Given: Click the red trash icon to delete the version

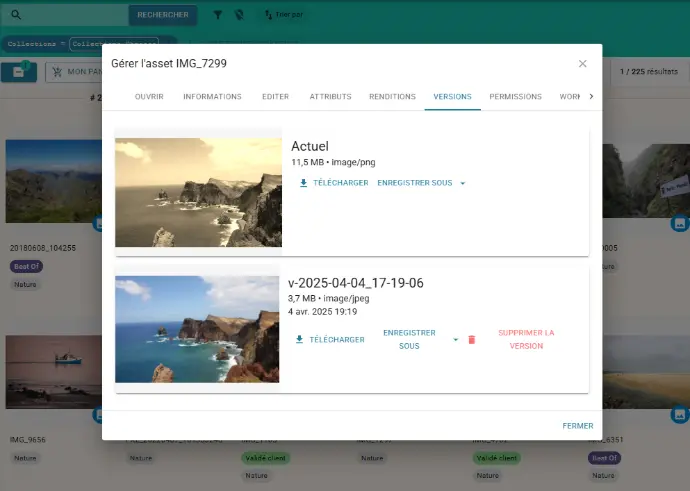Looking at the screenshot, I should click(472, 340).
